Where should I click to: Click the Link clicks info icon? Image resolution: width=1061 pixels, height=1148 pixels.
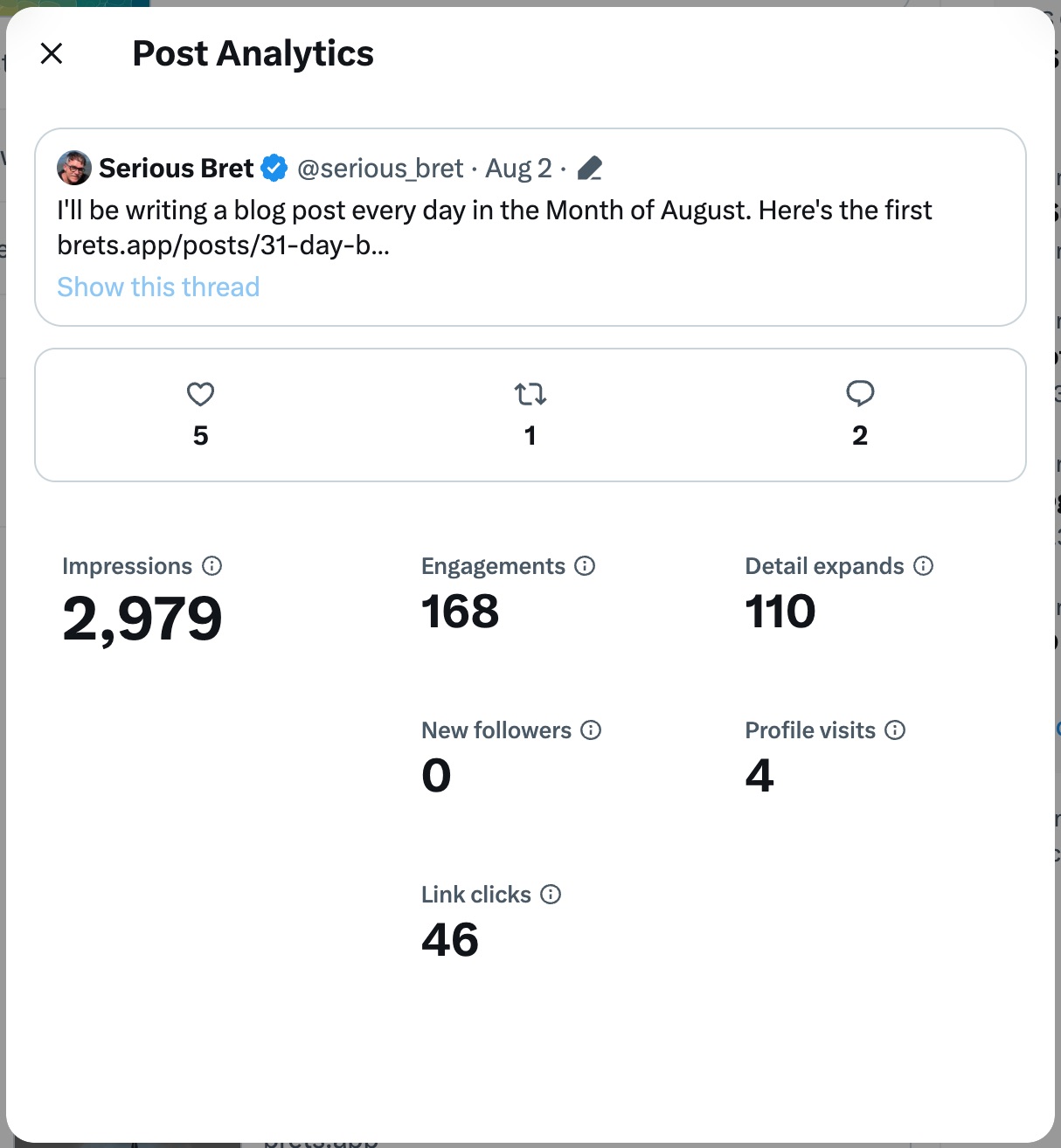click(x=551, y=895)
